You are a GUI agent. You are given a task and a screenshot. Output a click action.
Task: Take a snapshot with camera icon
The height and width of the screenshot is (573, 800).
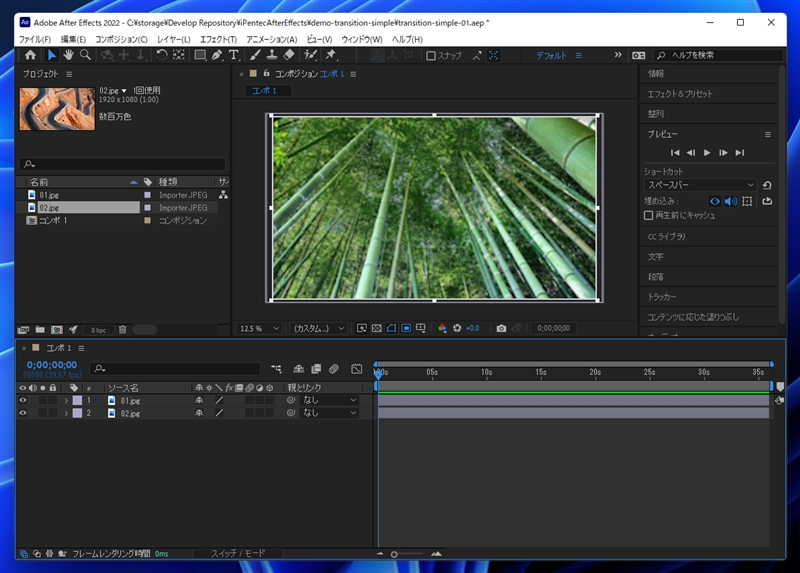[502, 328]
